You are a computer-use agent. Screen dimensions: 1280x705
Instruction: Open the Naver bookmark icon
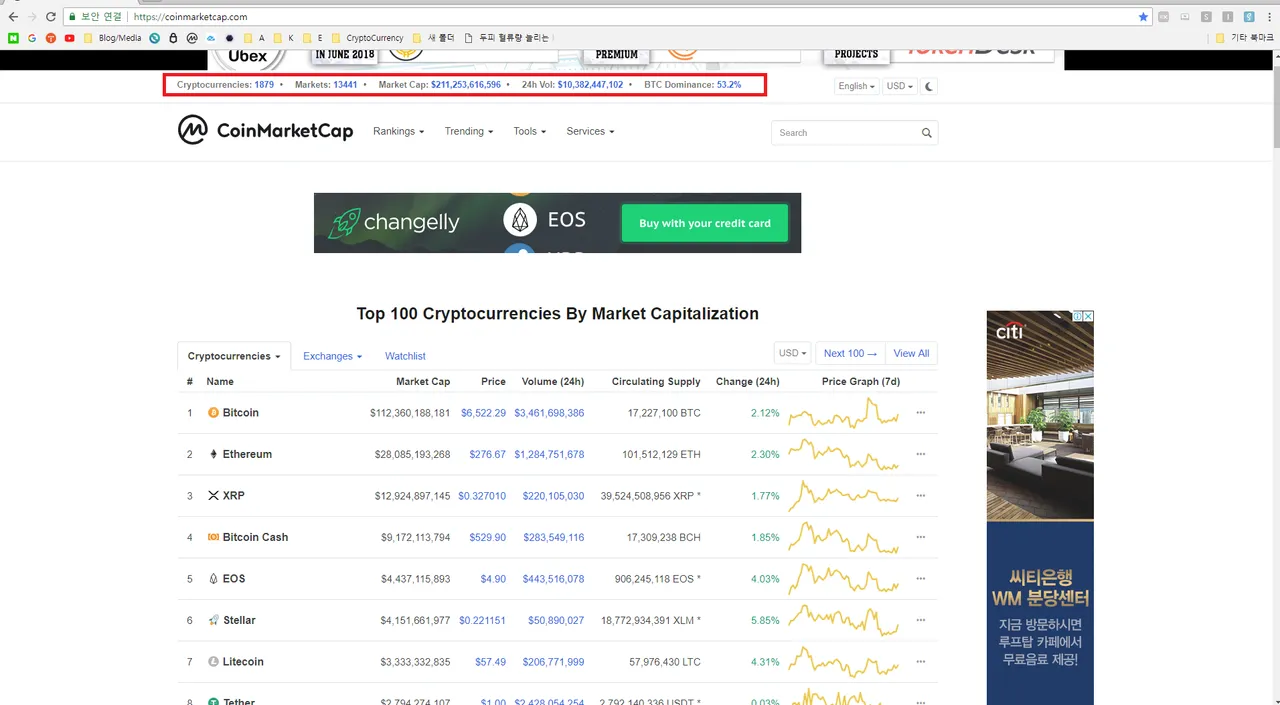point(13,38)
